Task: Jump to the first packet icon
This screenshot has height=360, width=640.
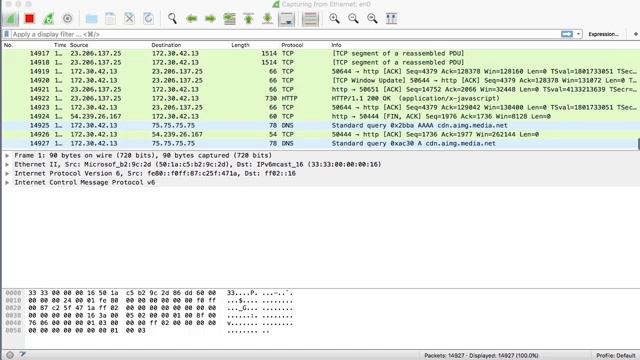Action: (x=249, y=18)
